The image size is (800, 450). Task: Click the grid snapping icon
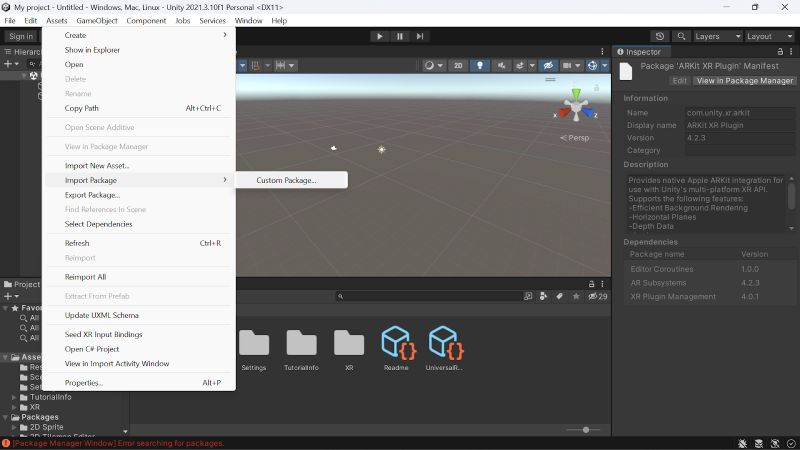coord(256,65)
